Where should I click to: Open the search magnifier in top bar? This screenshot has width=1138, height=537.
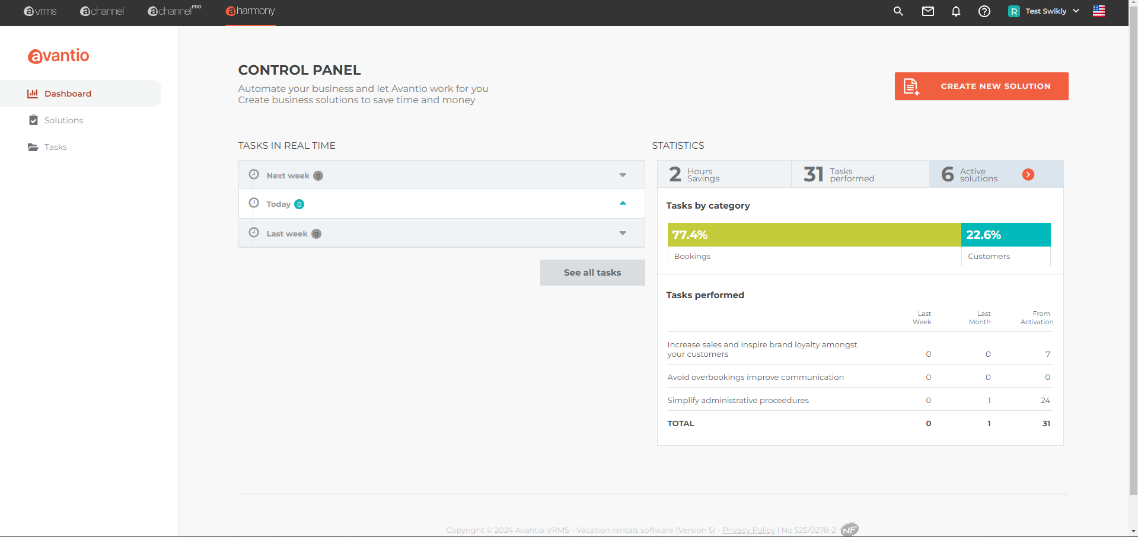point(898,11)
